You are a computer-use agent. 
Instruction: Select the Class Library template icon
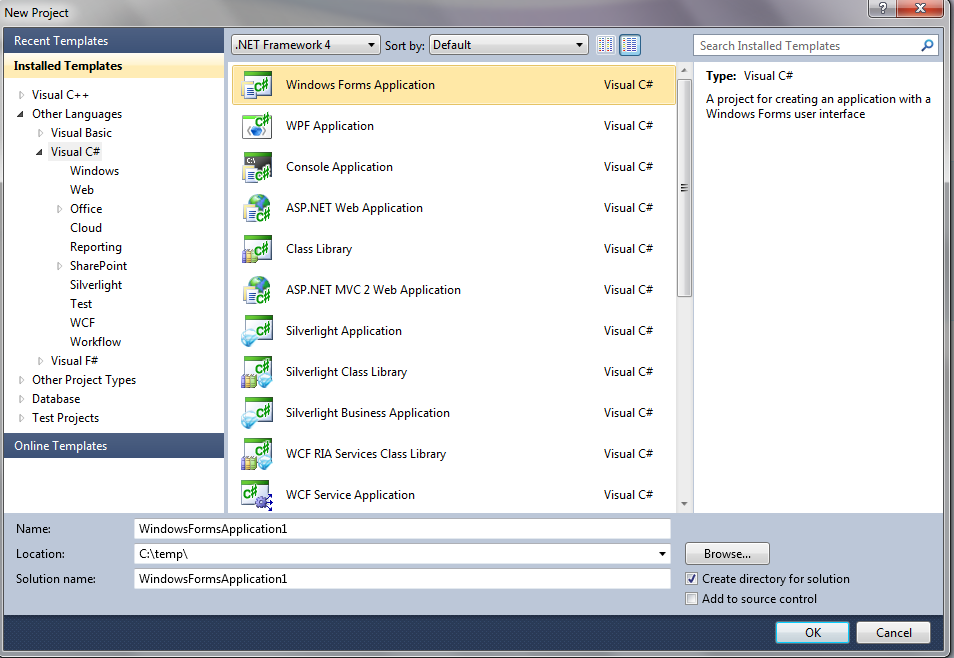[257, 249]
